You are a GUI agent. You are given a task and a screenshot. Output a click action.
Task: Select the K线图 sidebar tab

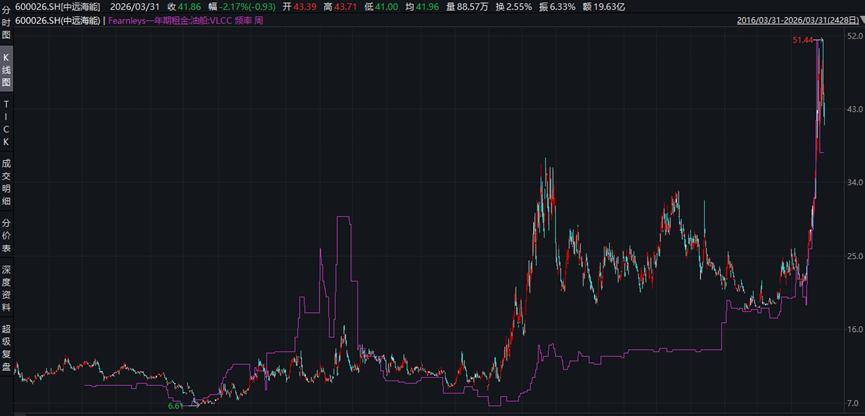[6, 70]
